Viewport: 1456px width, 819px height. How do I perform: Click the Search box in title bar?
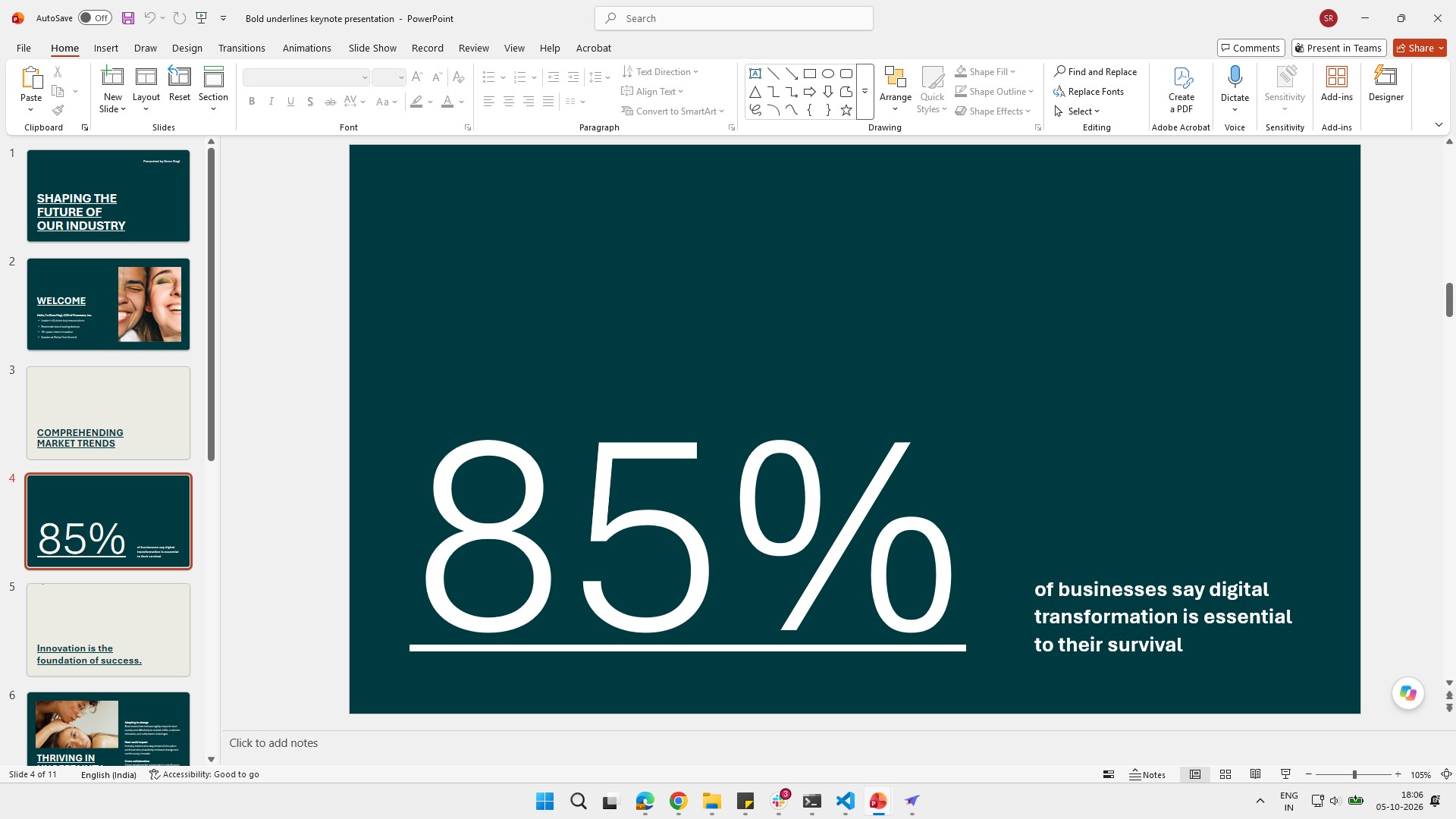click(734, 18)
